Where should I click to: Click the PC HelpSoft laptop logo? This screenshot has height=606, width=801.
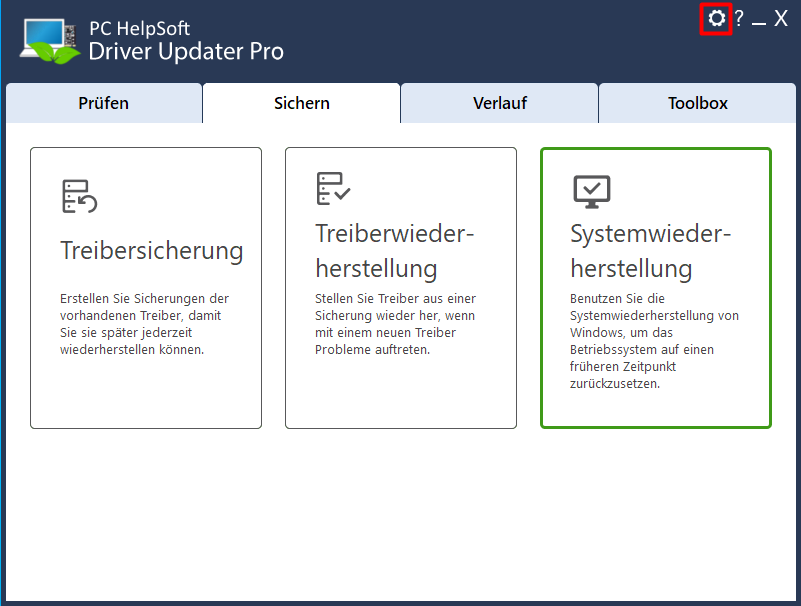pos(50,41)
